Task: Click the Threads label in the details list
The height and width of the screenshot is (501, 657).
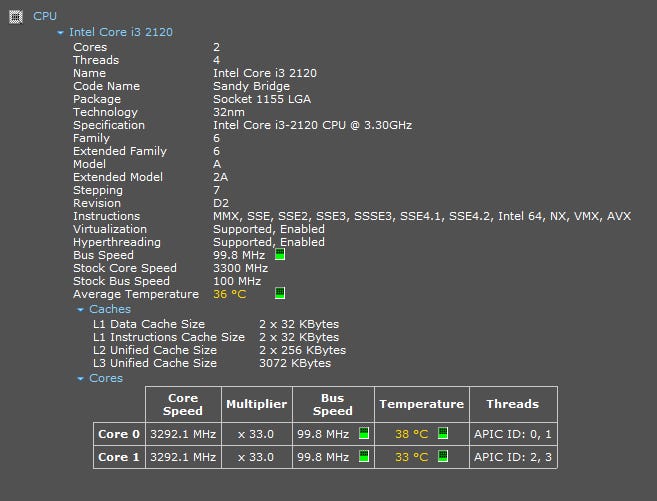Action: pyautogui.click(x=96, y=60)
